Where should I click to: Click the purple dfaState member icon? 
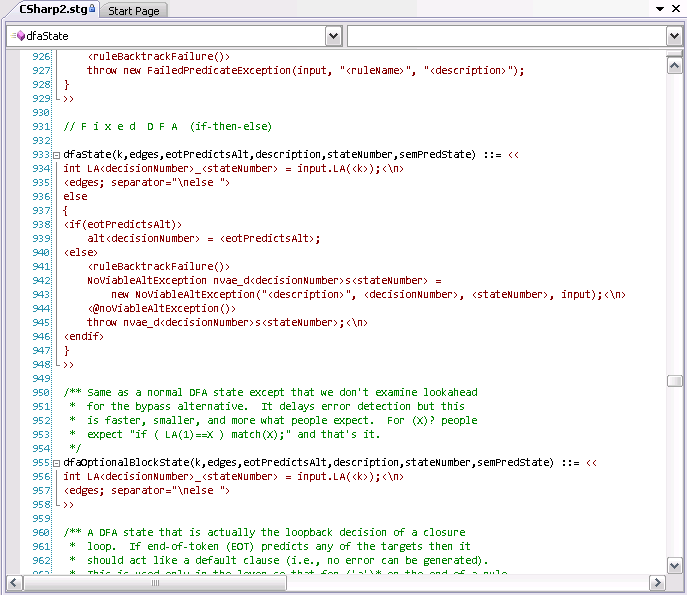pos(20,36)
